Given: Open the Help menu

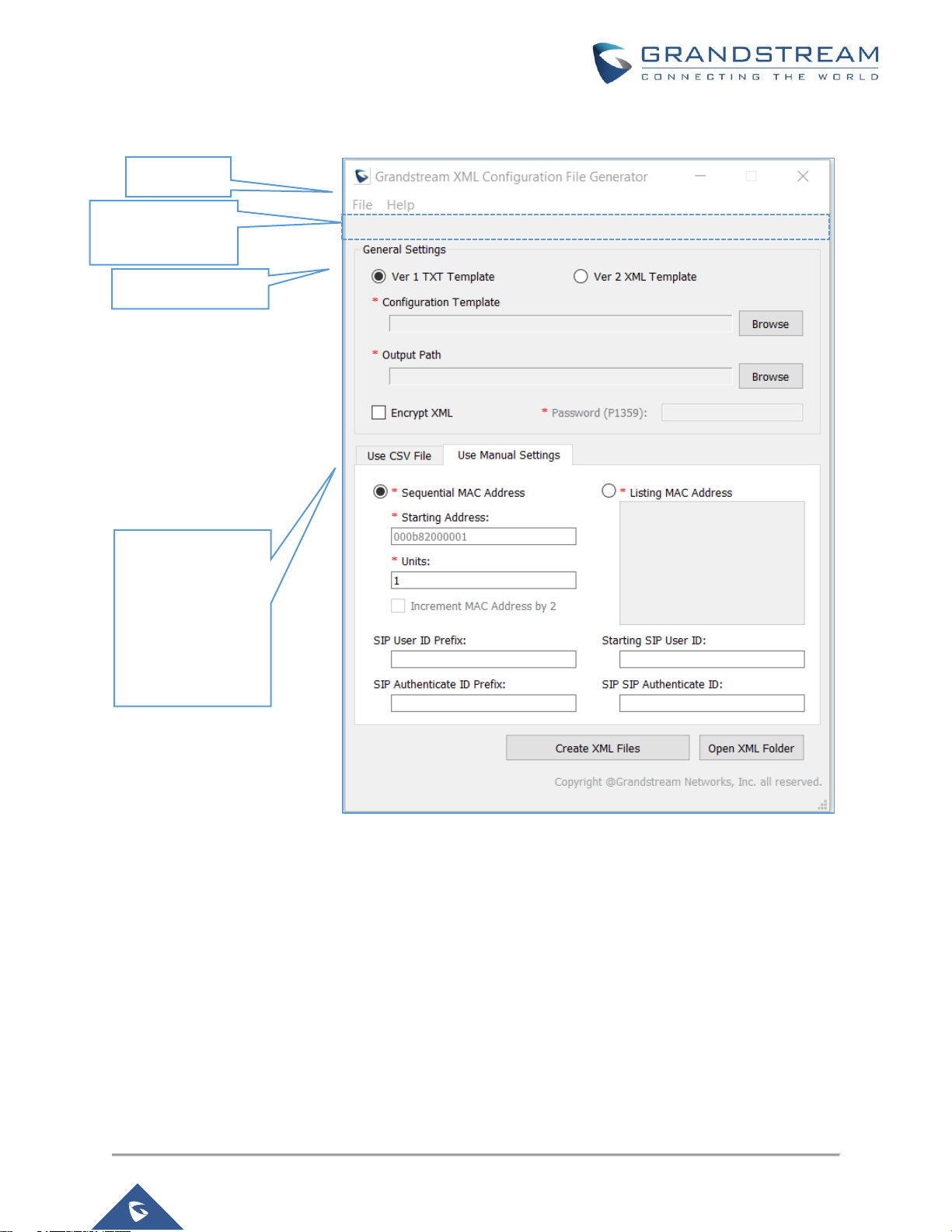Looking at the screenshot, I should (400, 205).
